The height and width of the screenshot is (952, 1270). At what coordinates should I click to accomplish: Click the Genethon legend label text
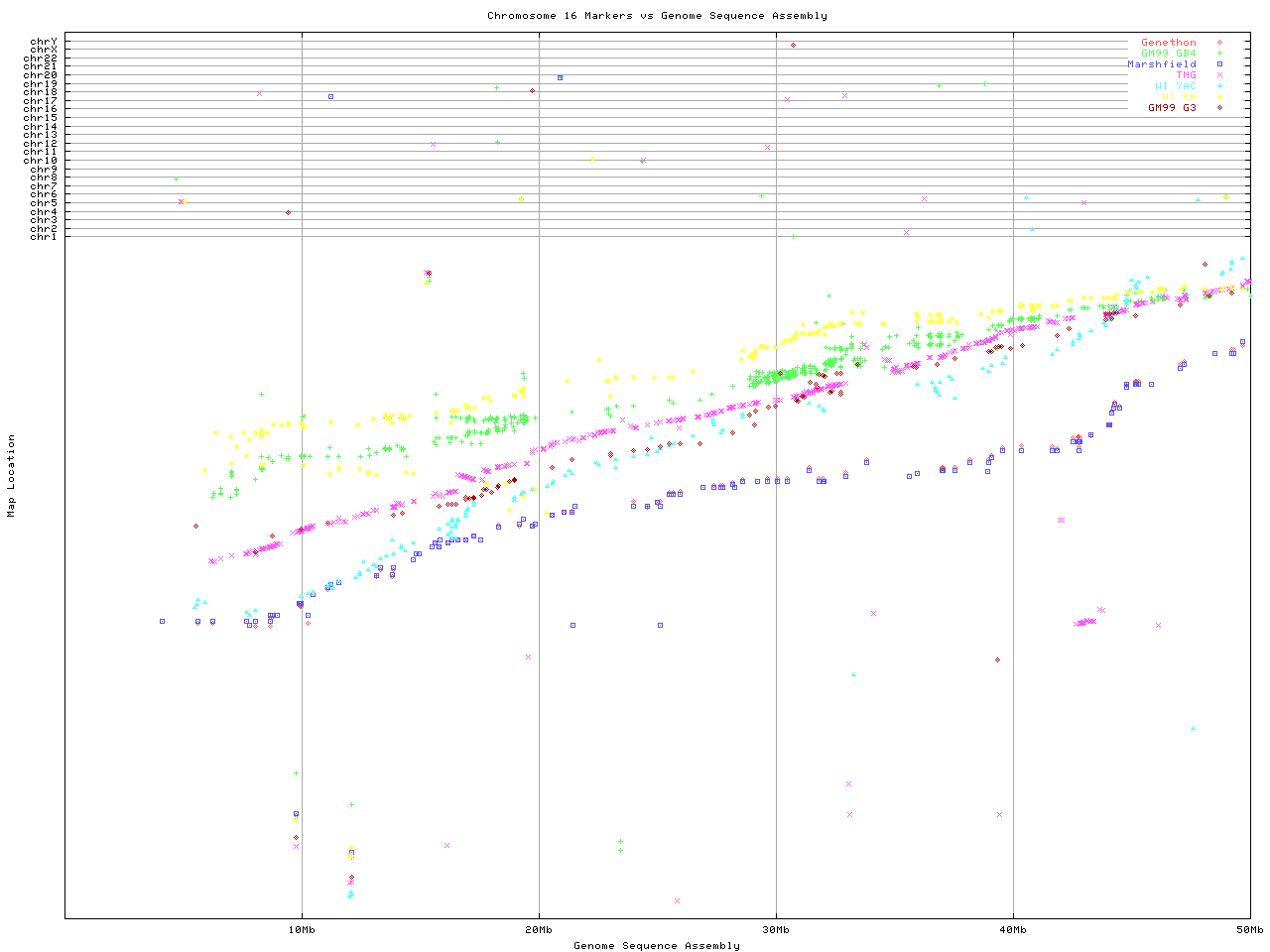[1169, 43]
